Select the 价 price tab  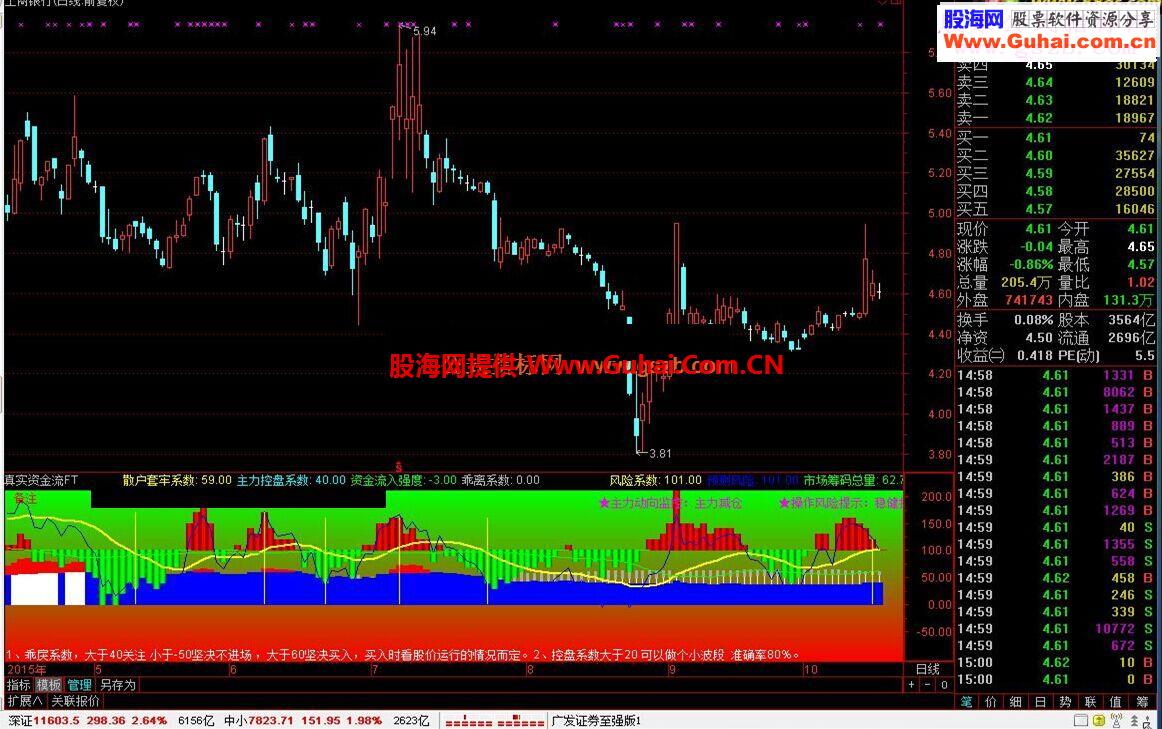[991, 702]
